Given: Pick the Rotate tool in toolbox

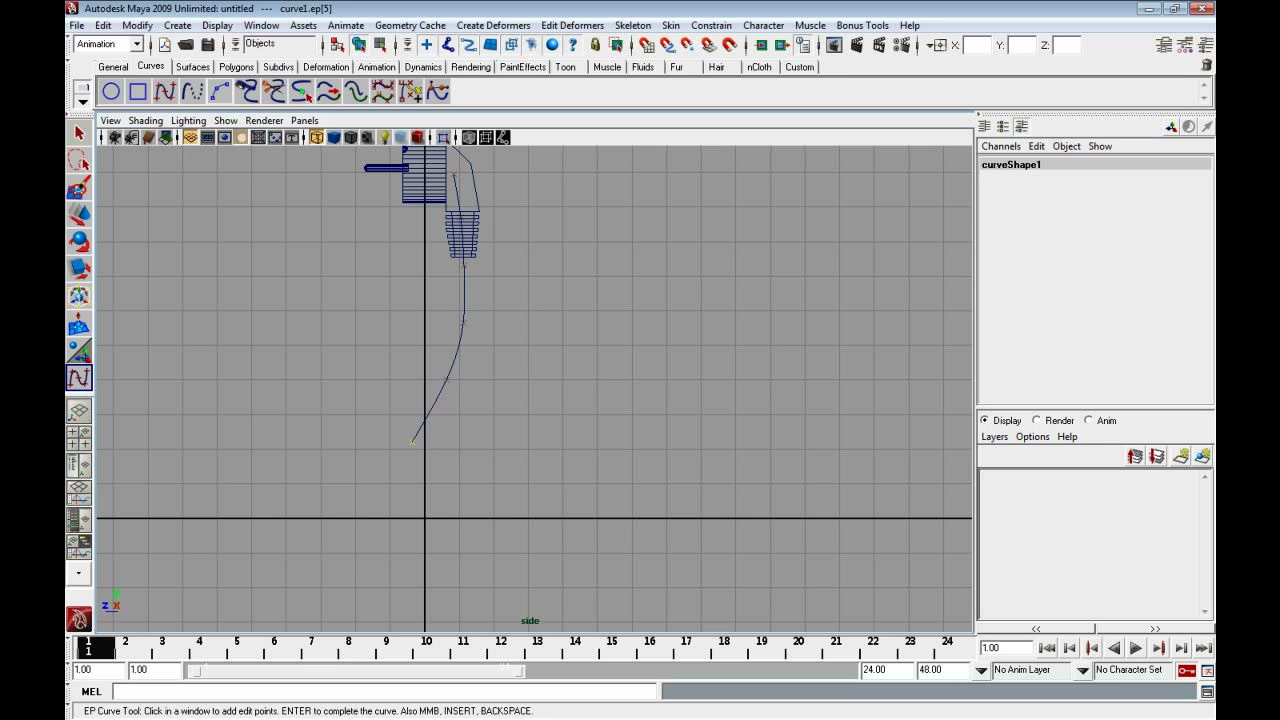Looking at the screenshot, I should coord(79,241).
